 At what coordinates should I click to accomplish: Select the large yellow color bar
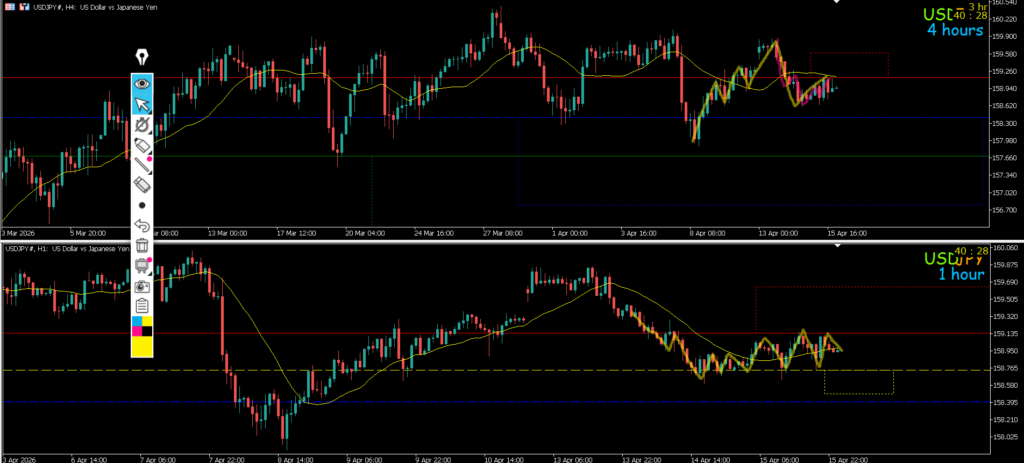tap(142, 346)
